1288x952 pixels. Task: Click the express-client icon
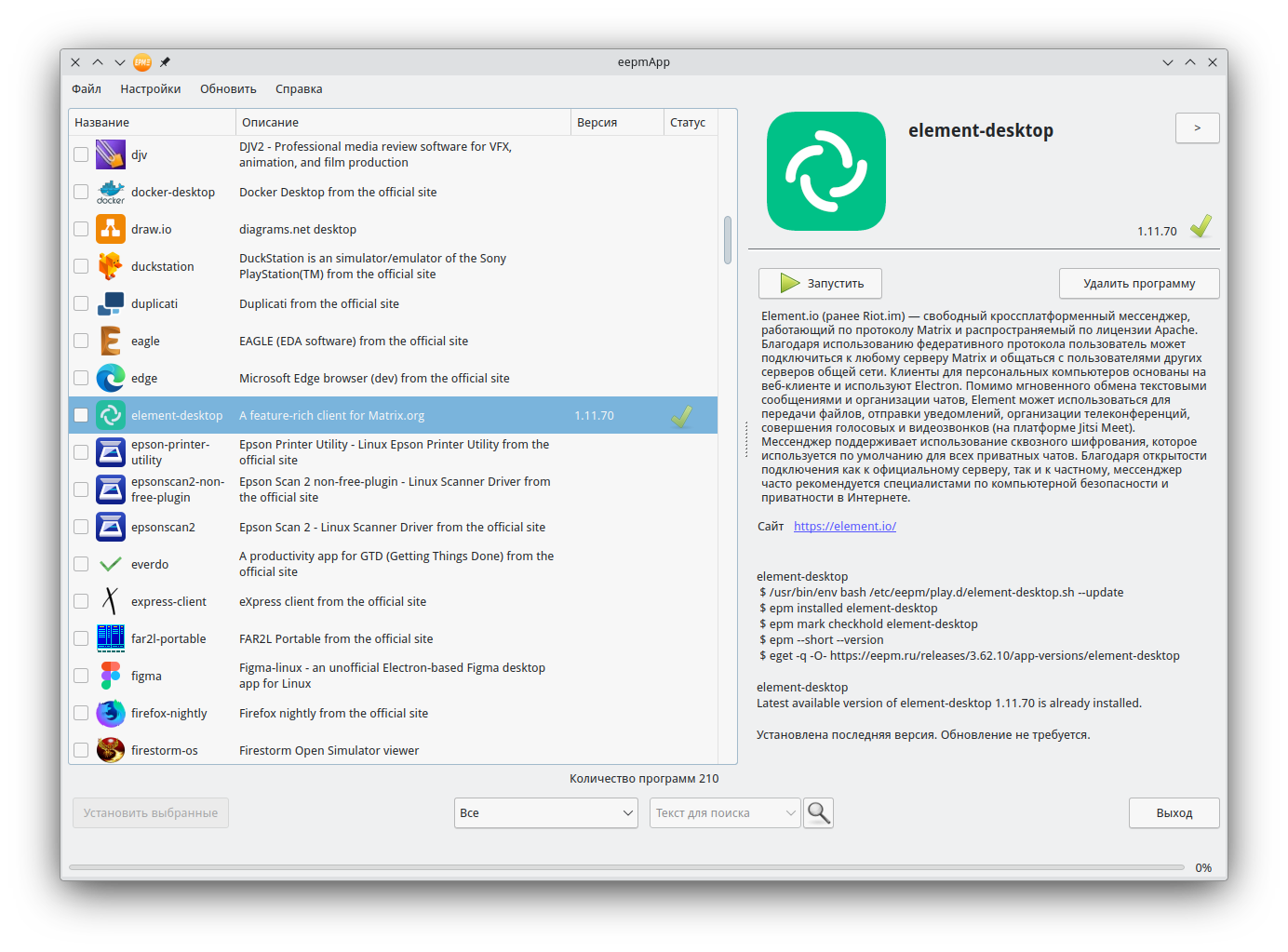click(111, 601)
